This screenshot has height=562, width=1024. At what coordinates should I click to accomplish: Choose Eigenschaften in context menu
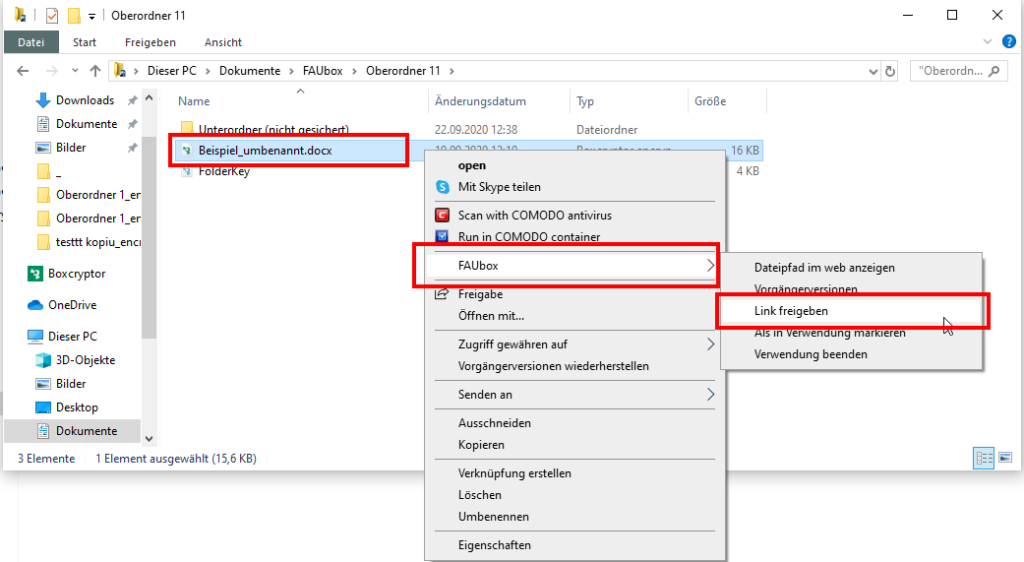[495, 545]
